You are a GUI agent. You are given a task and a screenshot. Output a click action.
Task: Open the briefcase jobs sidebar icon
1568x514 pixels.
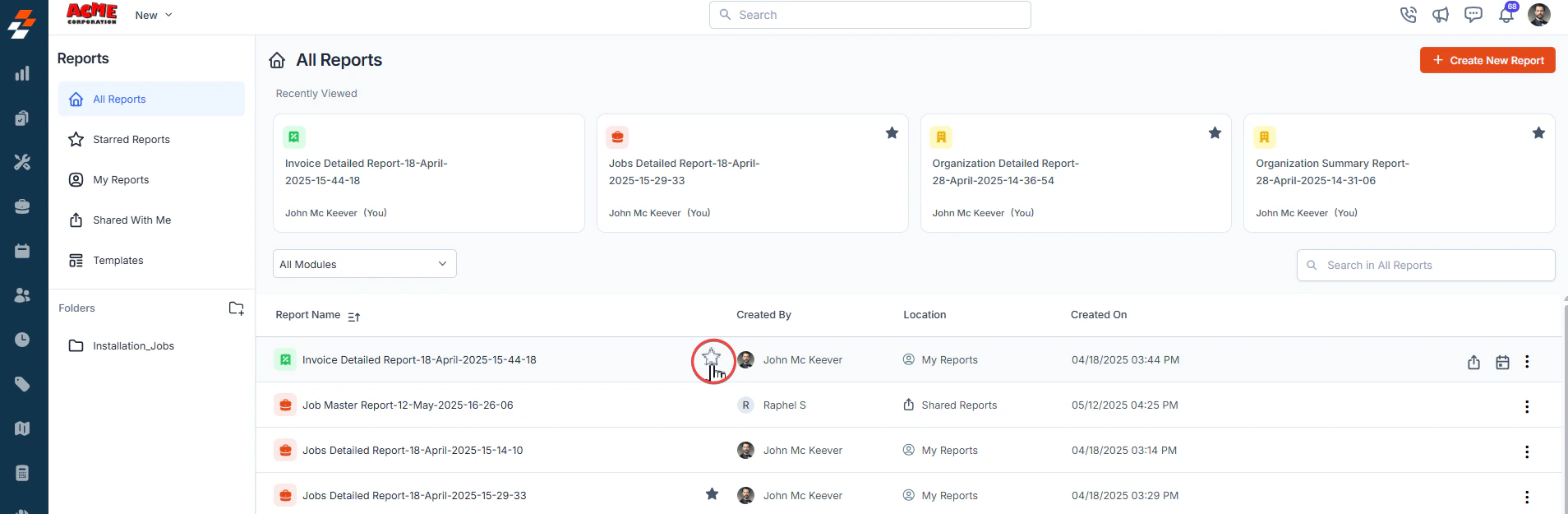pos(22,206)
